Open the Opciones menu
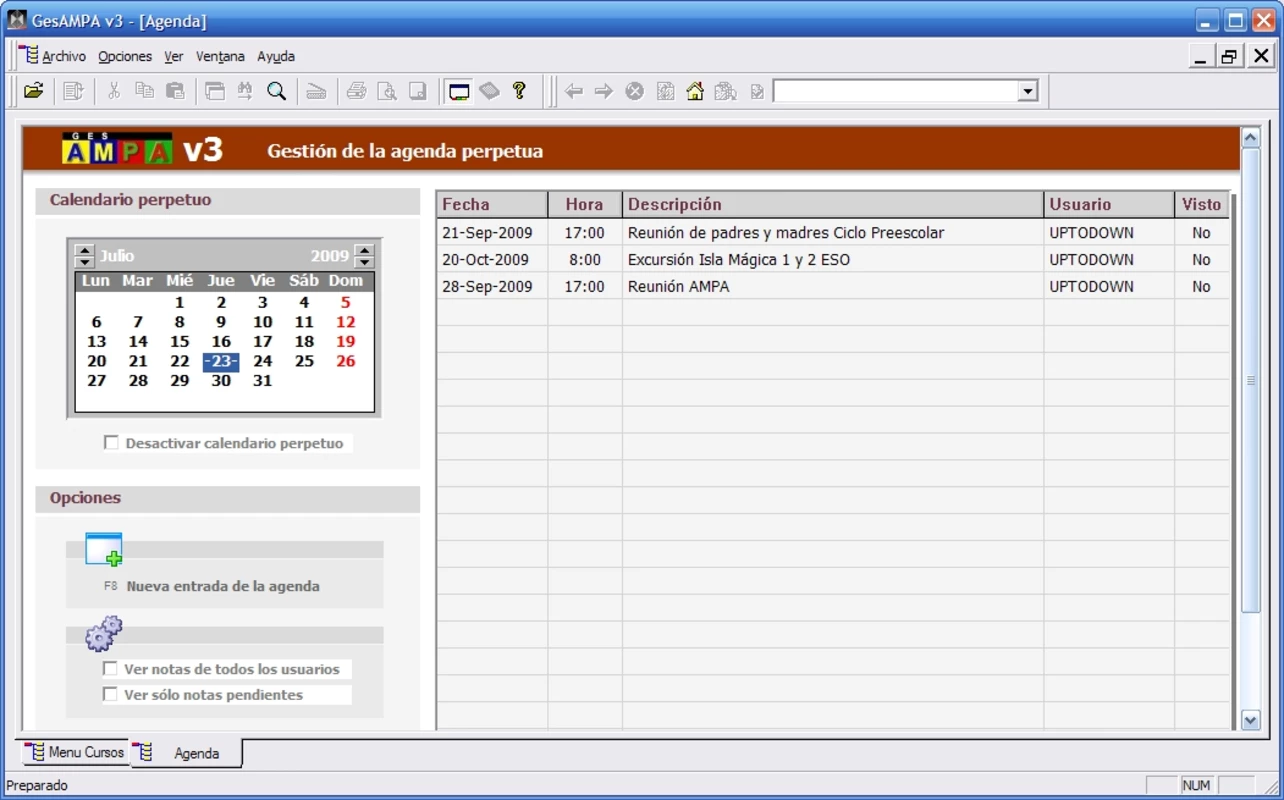1284x800 pixels. coord(125,56)
